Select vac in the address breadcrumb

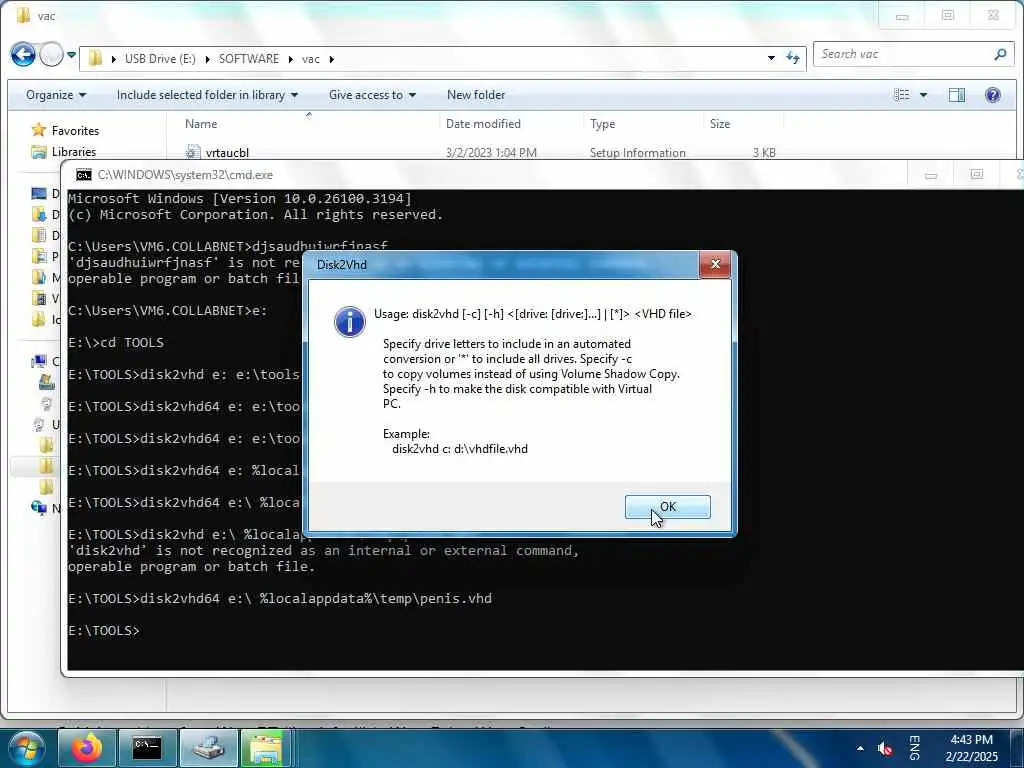coord(311,59)
